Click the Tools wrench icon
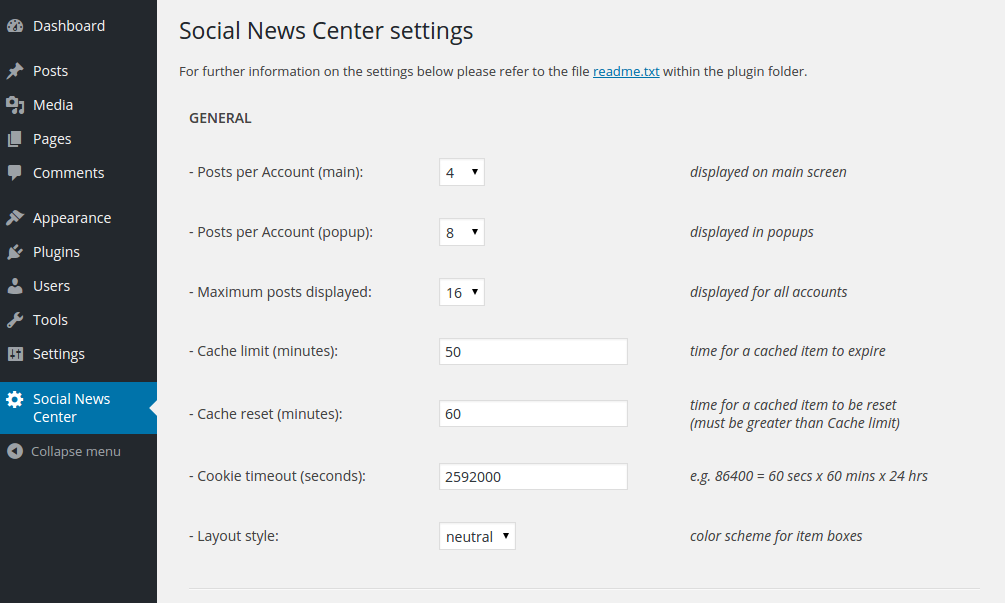 tap(15, 320)
